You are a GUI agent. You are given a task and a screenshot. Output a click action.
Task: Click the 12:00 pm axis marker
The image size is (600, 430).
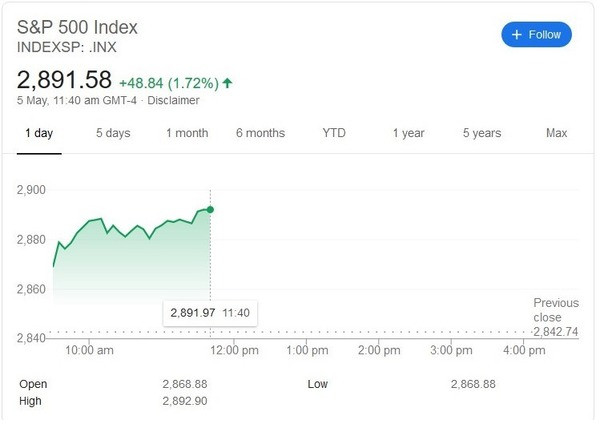234,350
